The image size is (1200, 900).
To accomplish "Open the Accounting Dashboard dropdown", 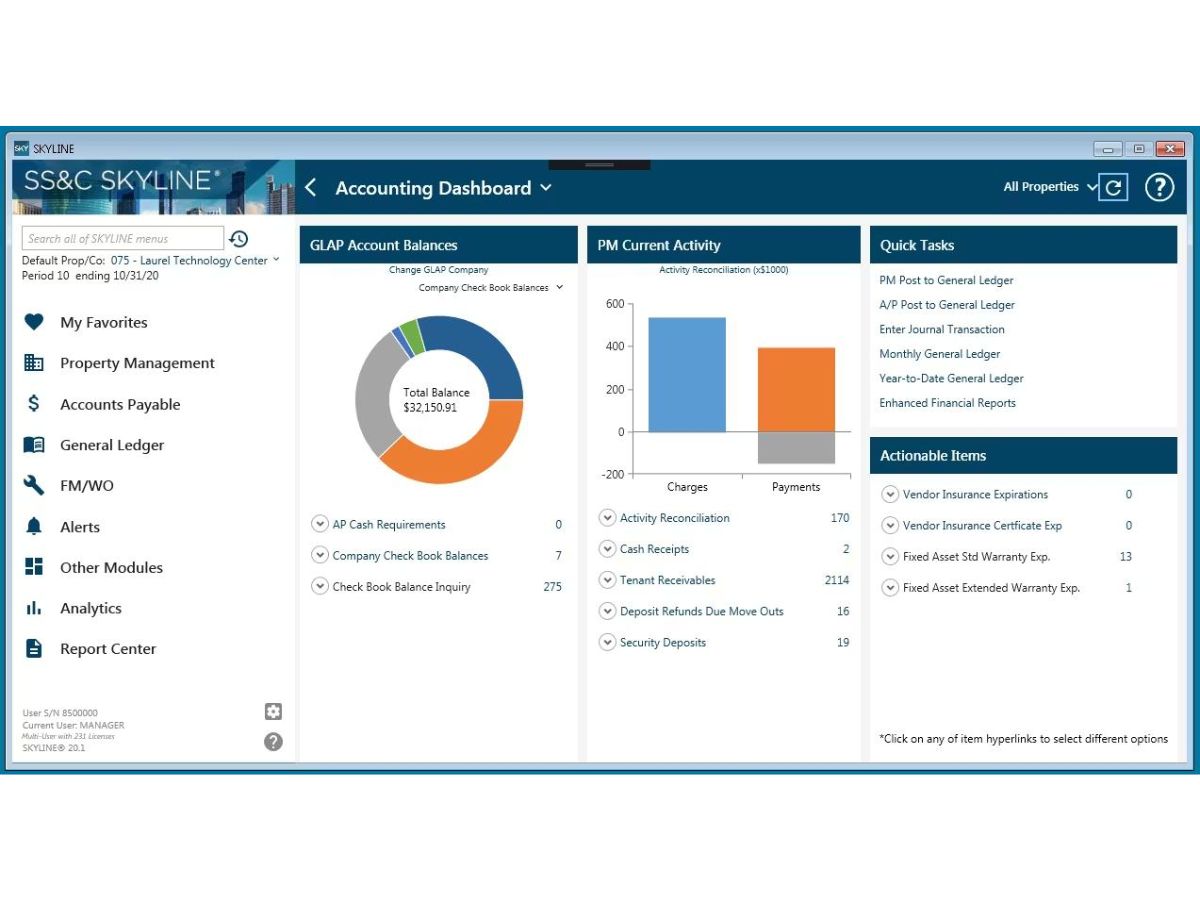I will pyautogui.click(x=444, y=188).
